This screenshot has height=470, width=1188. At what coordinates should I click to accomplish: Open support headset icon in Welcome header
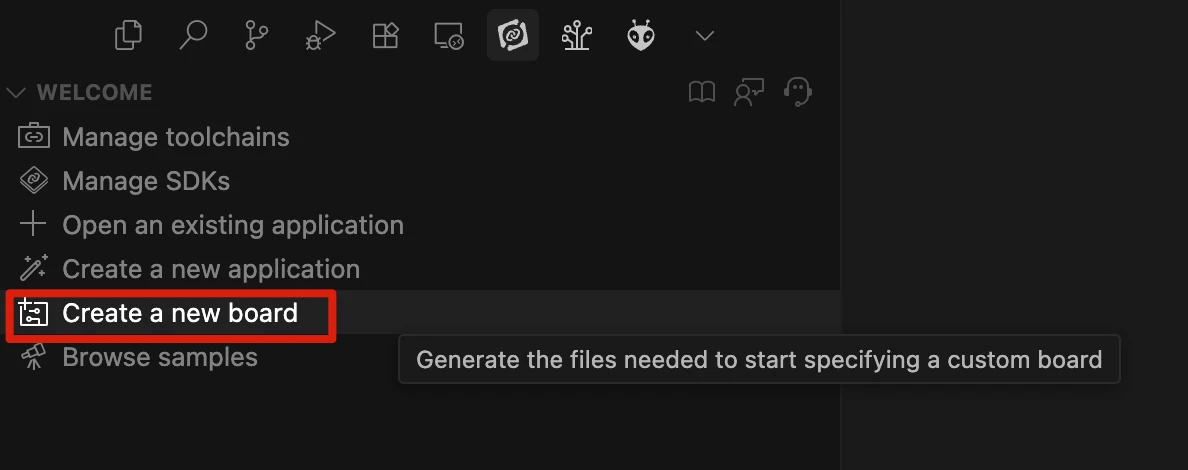tap(797, 93)
